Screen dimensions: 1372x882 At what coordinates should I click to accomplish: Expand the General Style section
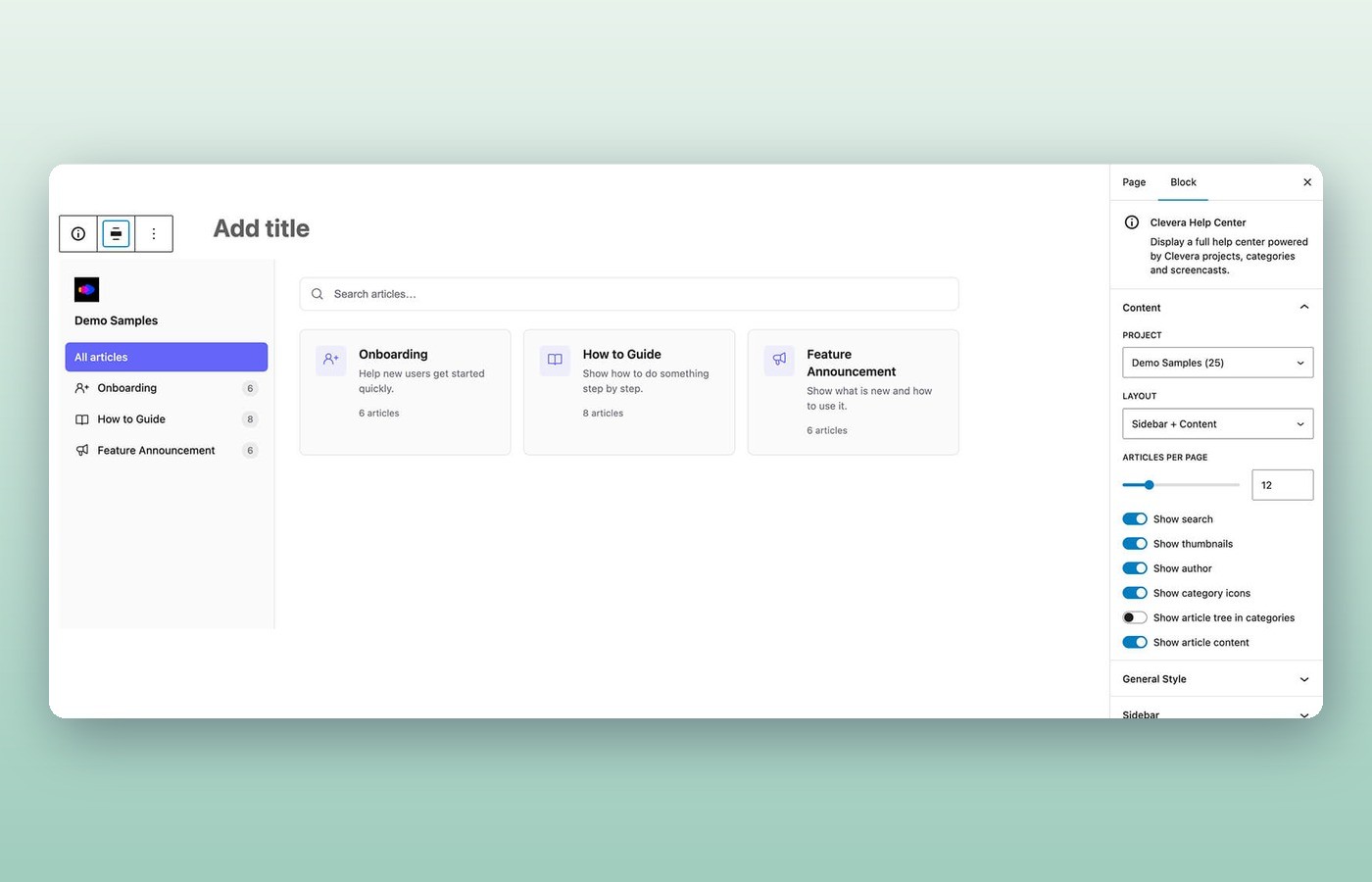tap(1216, 679)
